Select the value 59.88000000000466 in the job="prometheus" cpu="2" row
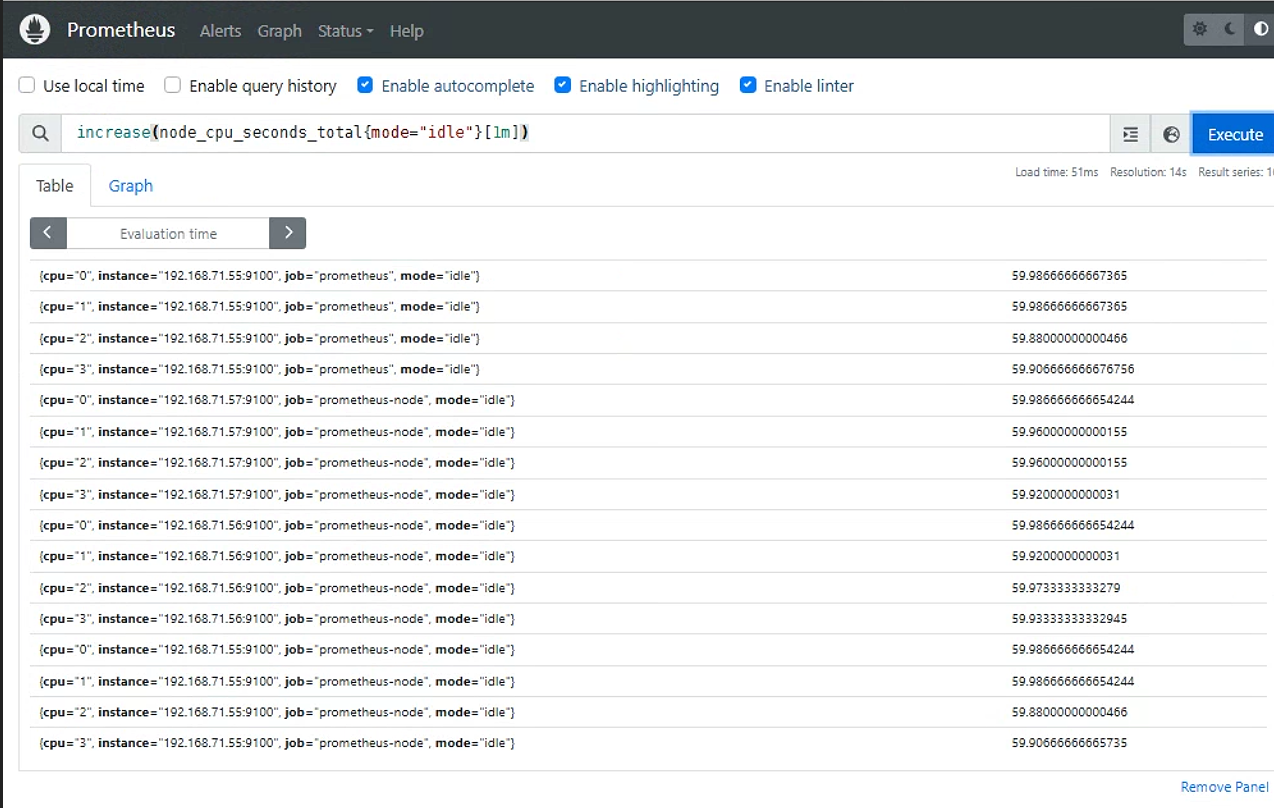This screenshot has height=808, width=1274. (x=1069, y=338)
